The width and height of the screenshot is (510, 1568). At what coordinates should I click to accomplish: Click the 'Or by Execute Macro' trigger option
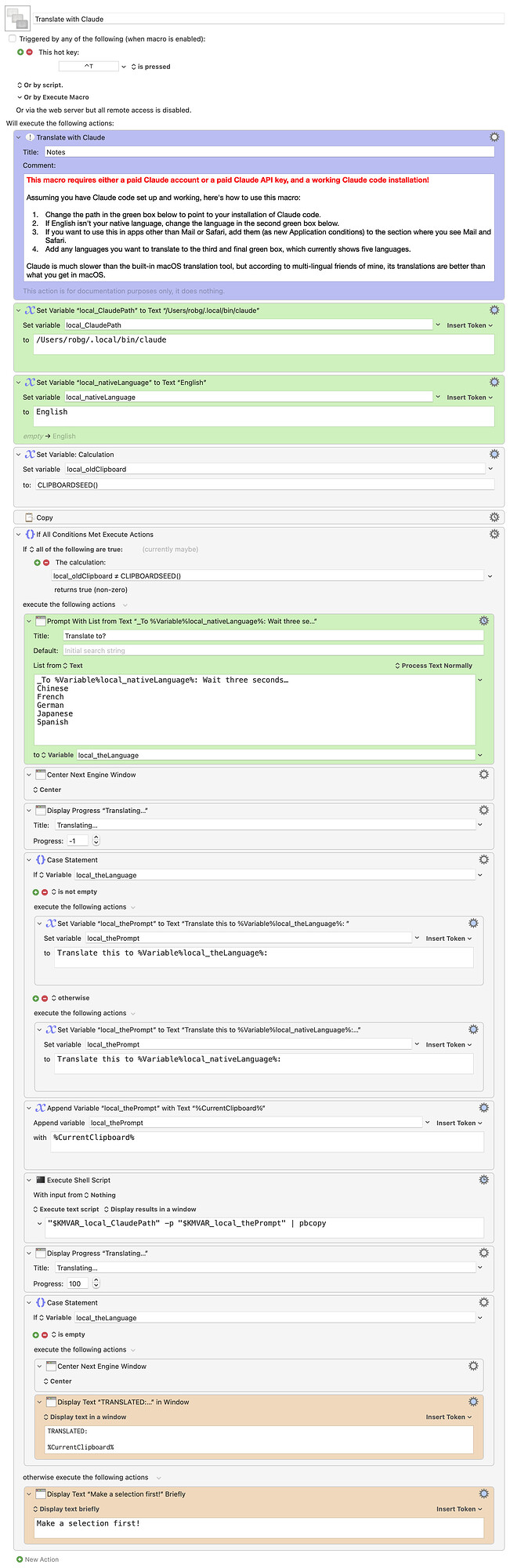55,97
